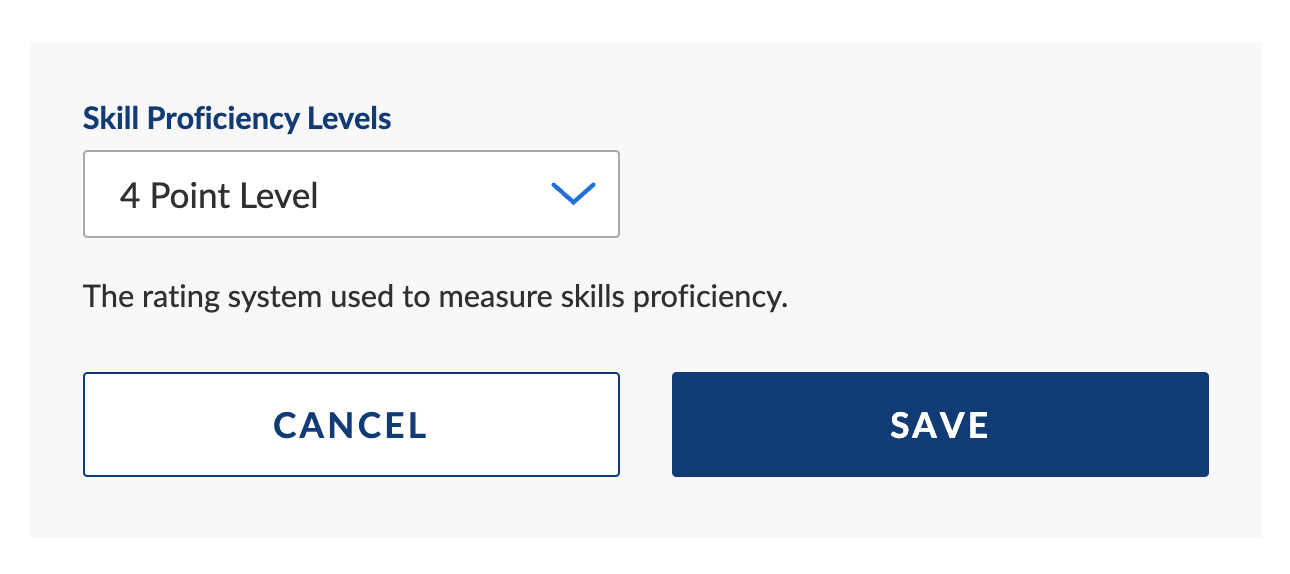Click the rating system description text
This screenshot has width=1290, height=574.
pyautogui.click(x=436, y=297)
